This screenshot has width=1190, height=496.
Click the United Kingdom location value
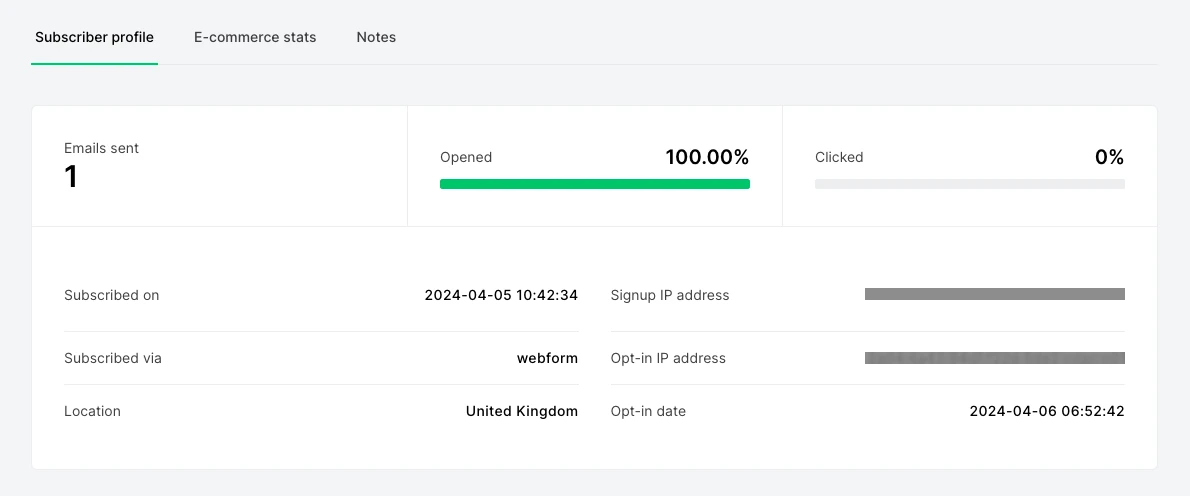[x=521, y=411]
